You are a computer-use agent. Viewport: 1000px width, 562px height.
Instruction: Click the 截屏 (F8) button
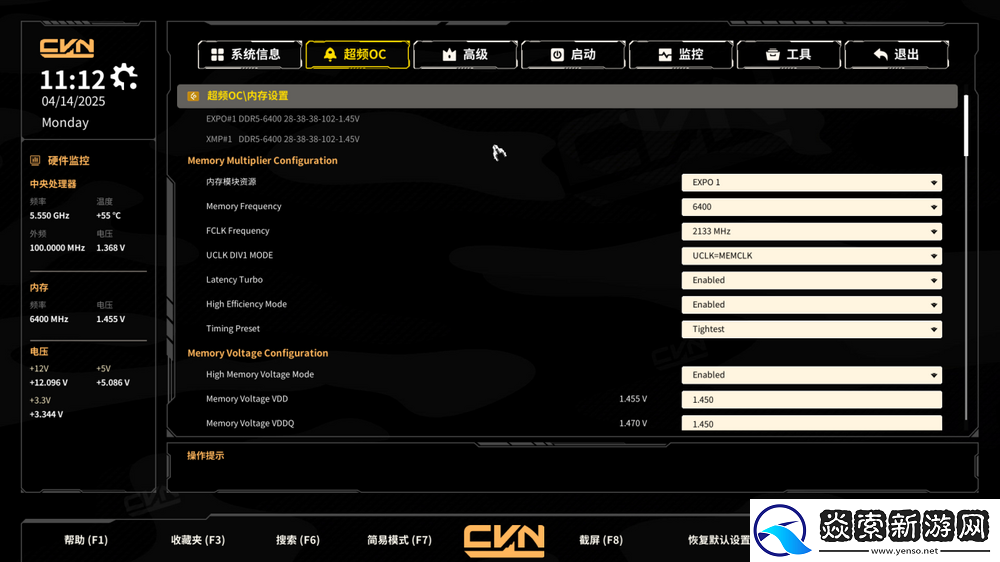click(x=600, y=540)
